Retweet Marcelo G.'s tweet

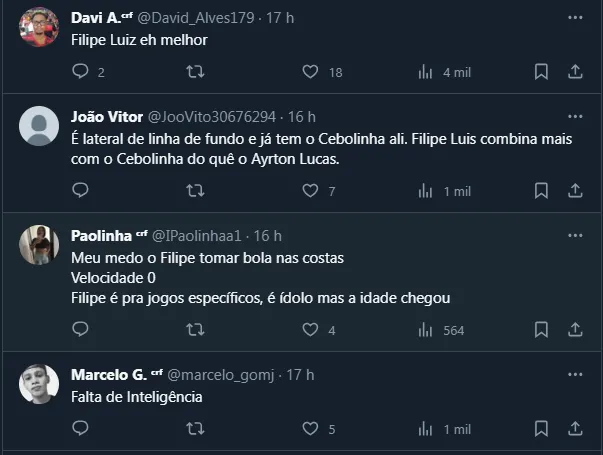[x=196, y=428]
